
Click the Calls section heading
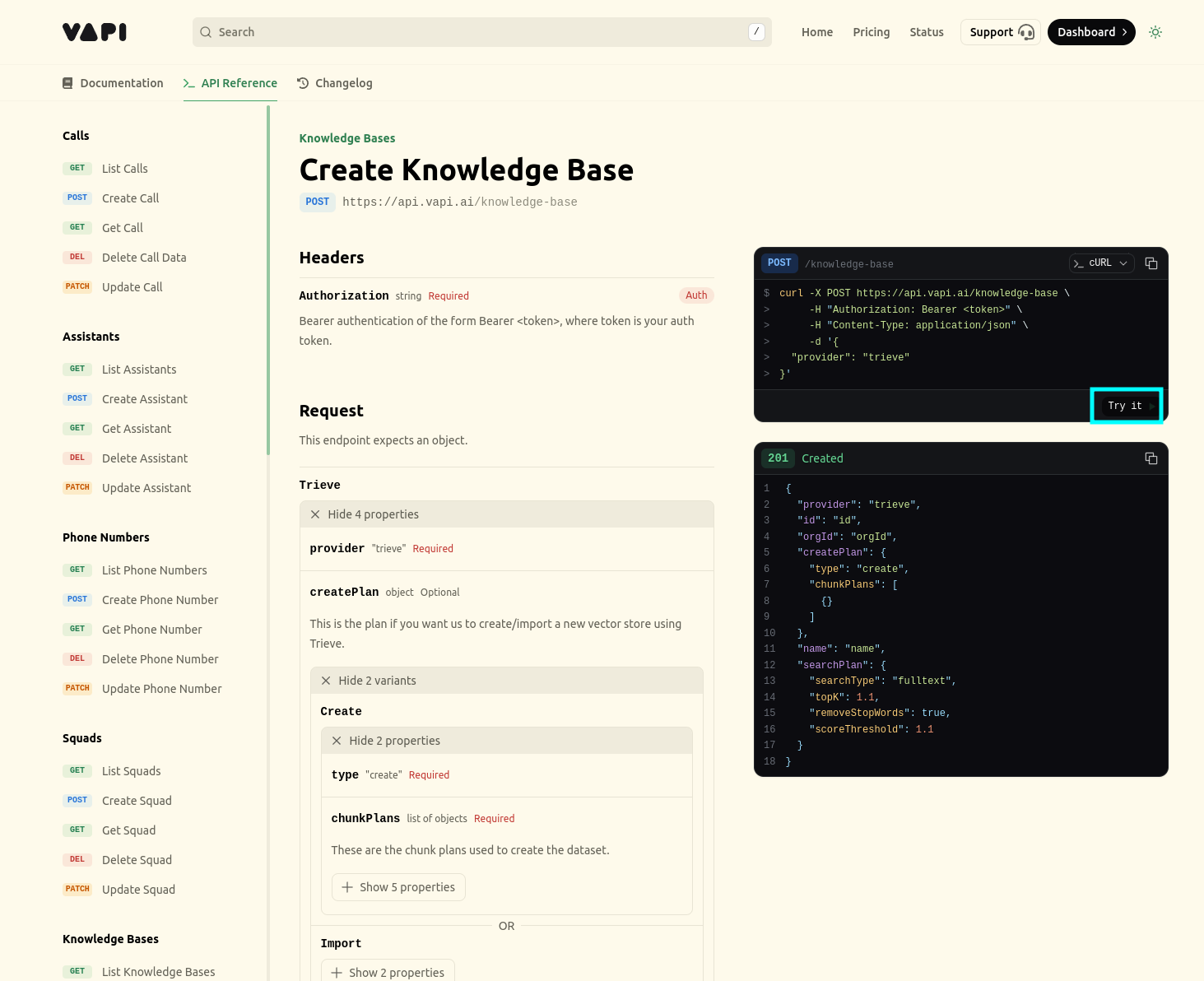76,136
